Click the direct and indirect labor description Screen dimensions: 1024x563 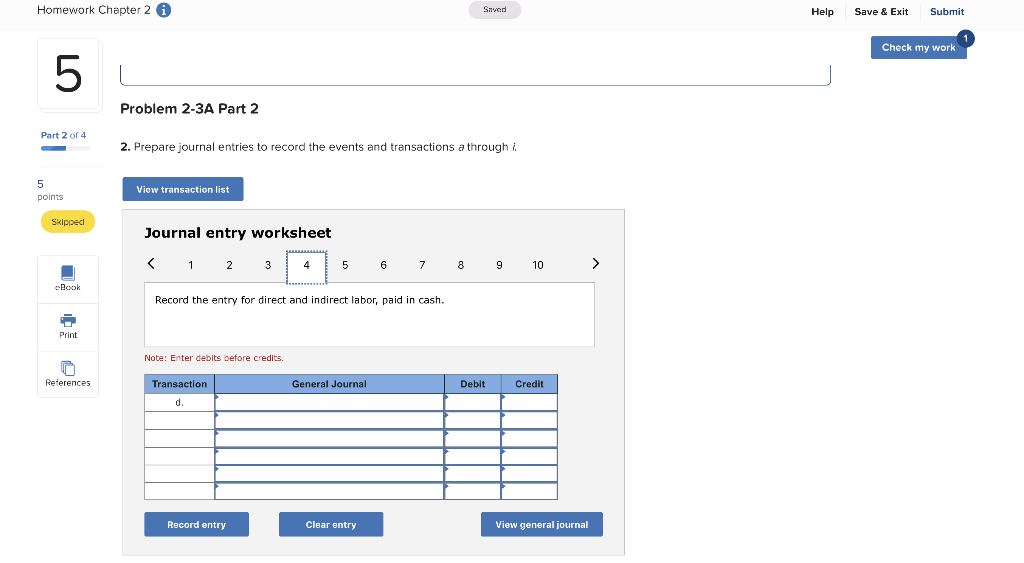point(300,300)
